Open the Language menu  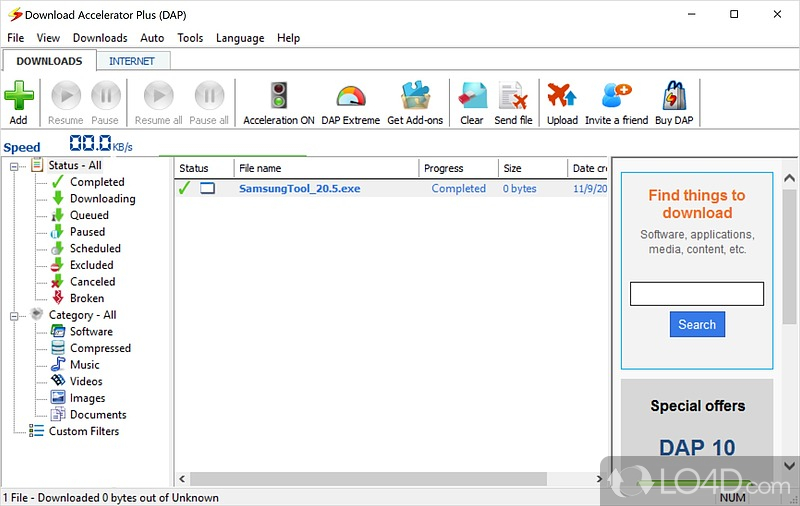[240, 38]
